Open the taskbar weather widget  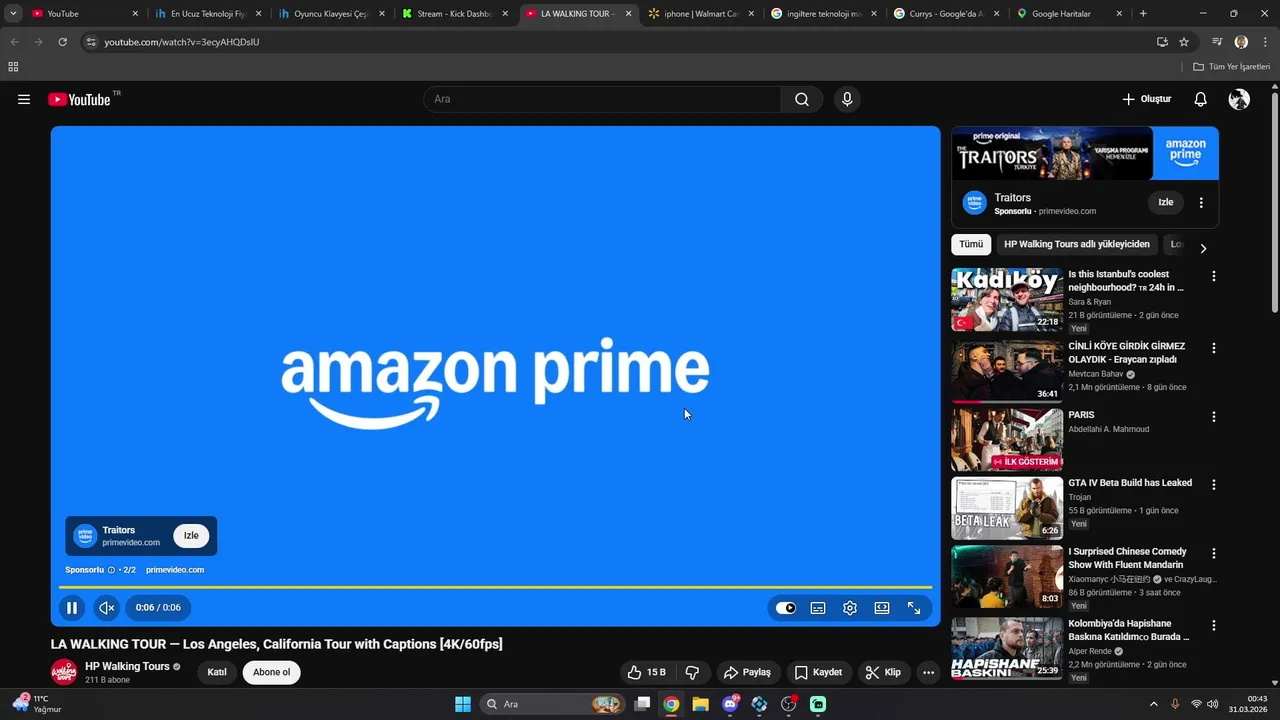pyautogui.click(x=36, y=704)
